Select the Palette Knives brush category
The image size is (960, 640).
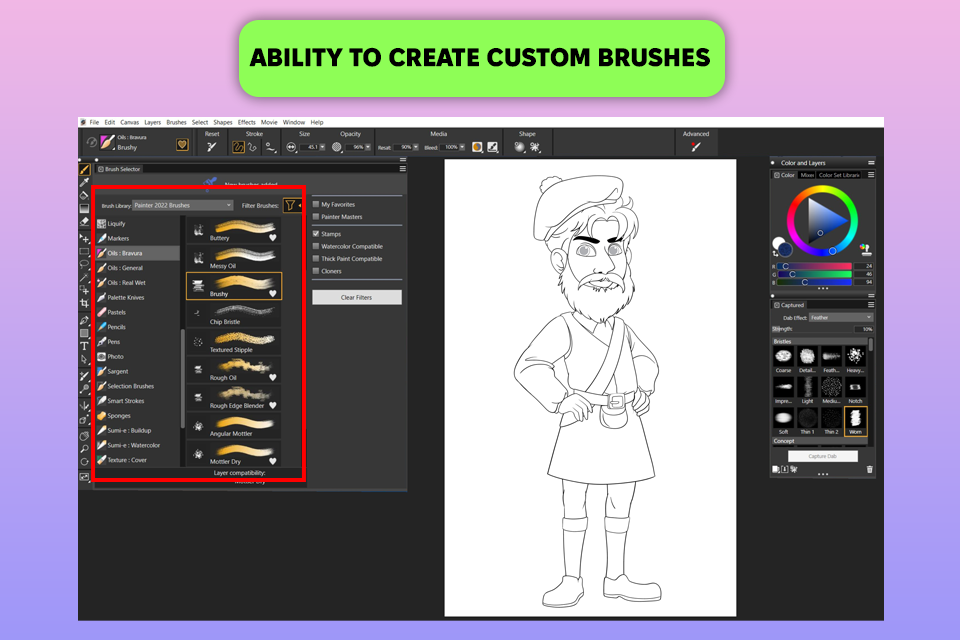(137, 297)
